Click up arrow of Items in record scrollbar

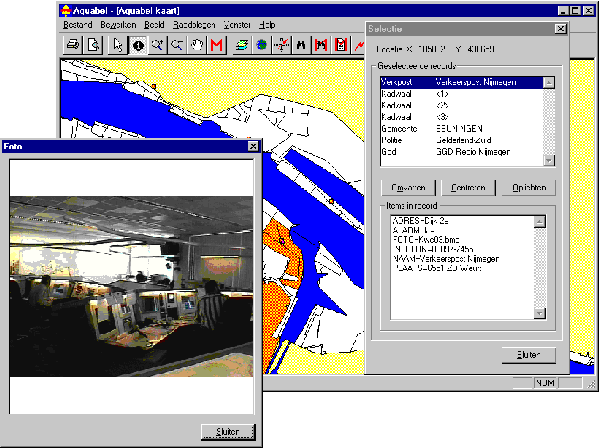(539, 222)
